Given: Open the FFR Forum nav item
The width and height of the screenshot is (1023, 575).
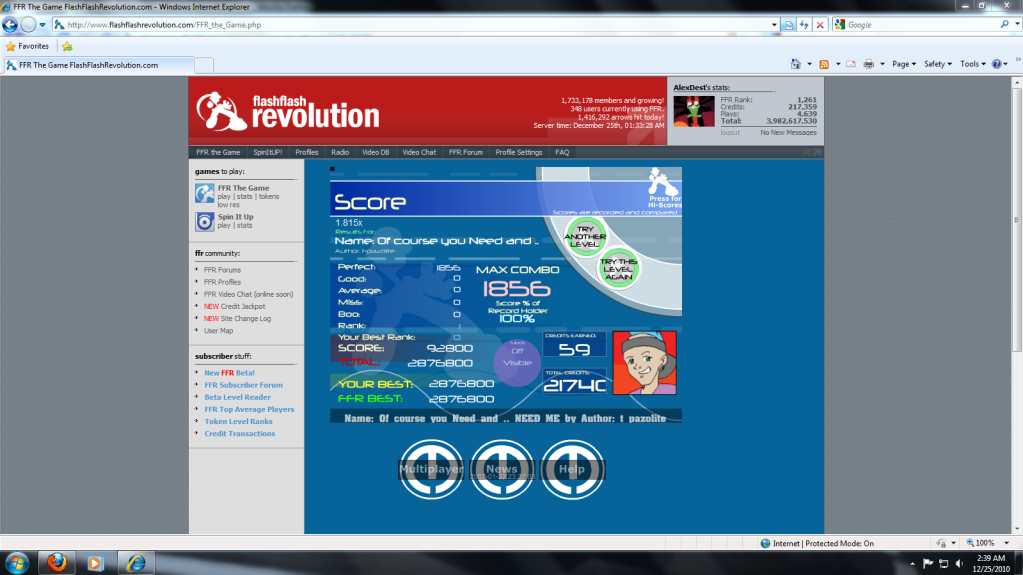Looking at the screenshot, I should [466, 152].
